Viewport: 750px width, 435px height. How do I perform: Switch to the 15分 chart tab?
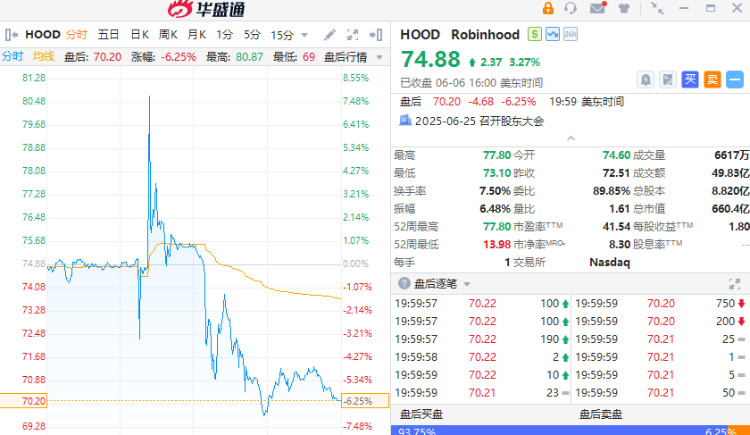[282, 35]
